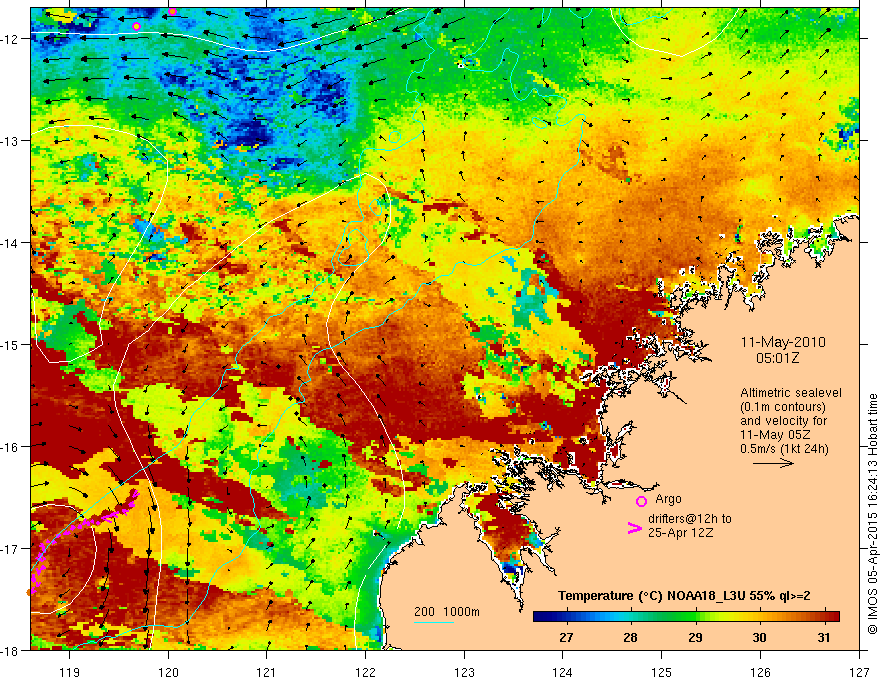Click the temperature color bar
The image size is (880, 680).
point(686,616)
